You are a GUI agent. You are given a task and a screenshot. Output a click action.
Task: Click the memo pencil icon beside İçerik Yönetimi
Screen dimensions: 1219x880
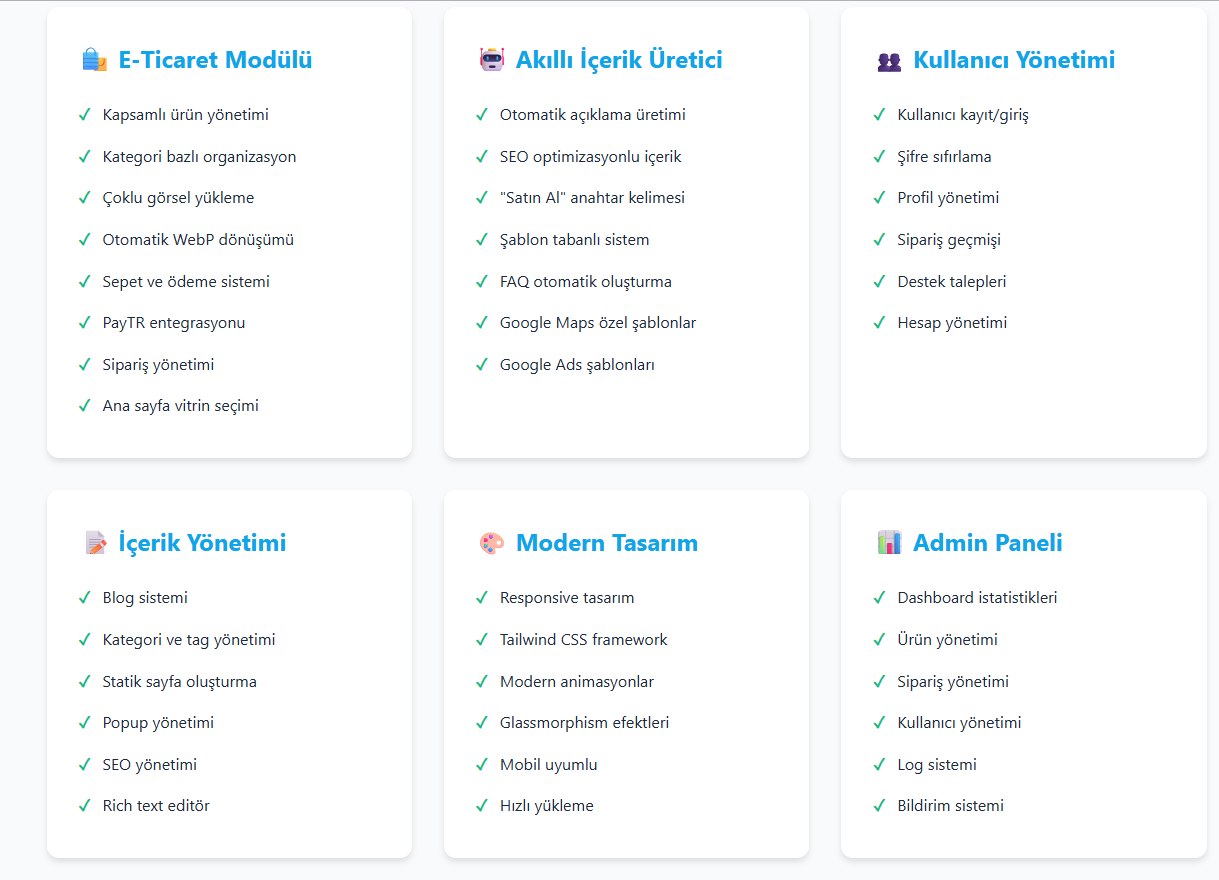coord(95,543)
